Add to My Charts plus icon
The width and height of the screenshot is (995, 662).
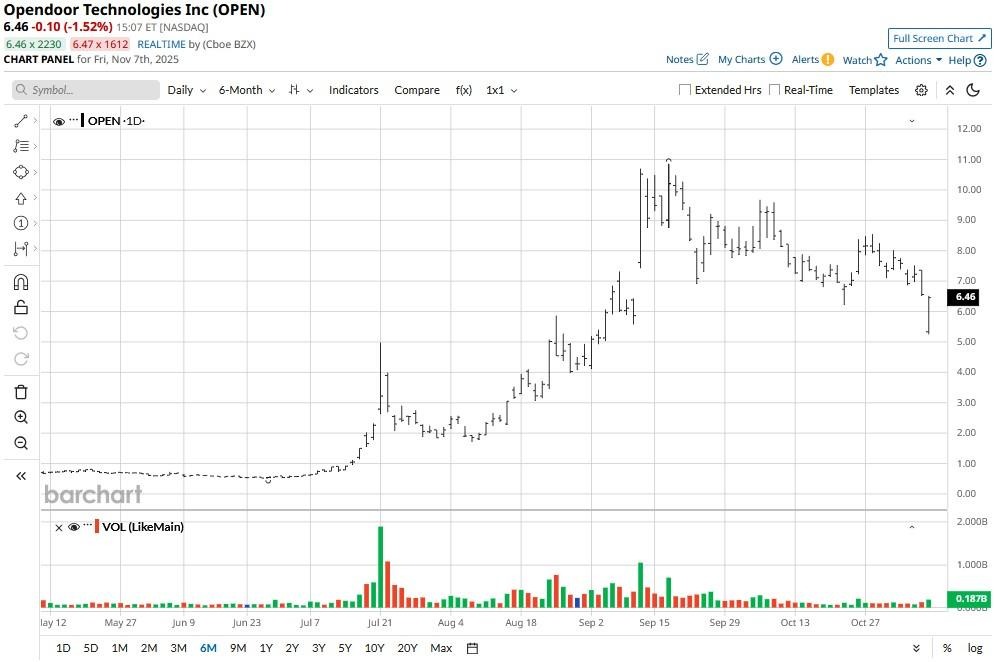pos(775,59)
